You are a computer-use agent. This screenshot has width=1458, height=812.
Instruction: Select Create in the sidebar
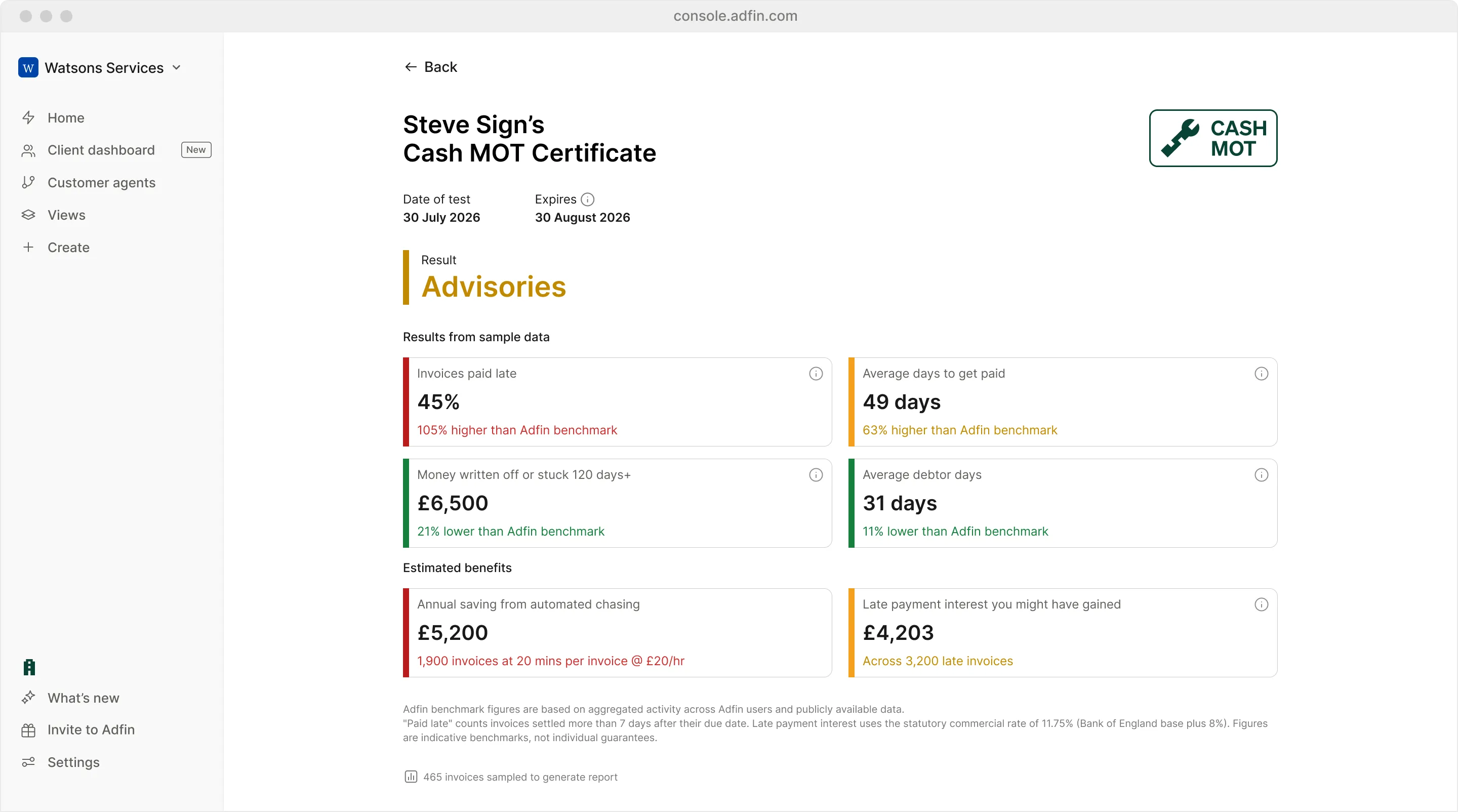68,247
